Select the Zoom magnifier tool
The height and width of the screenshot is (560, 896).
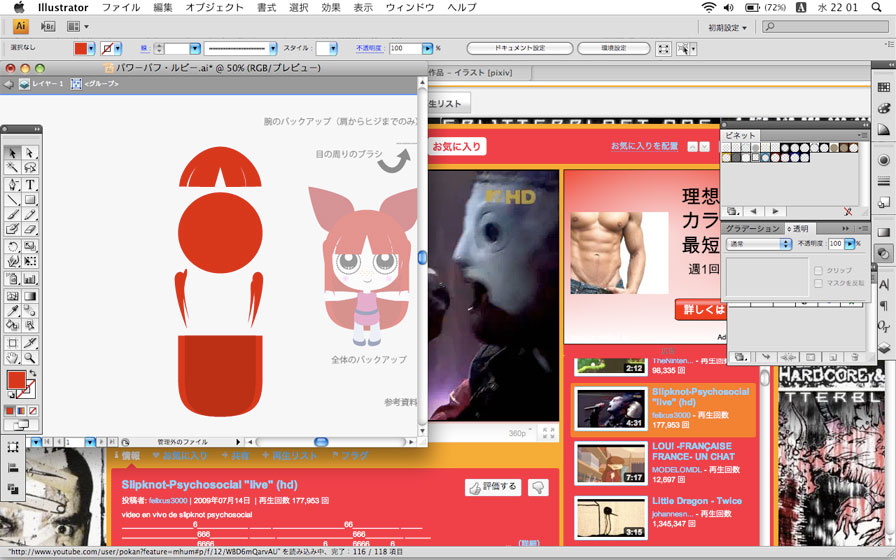[30, 358]
